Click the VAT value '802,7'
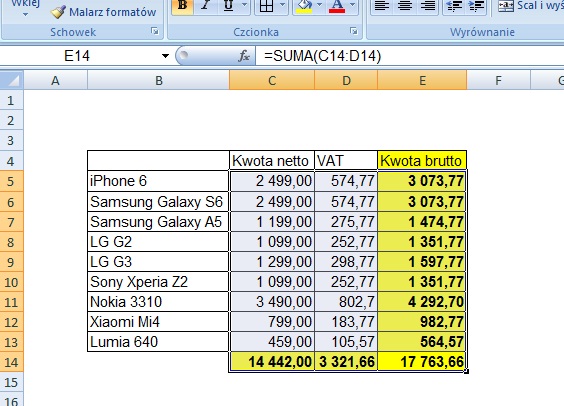564x406 pixels. [x=346, y=302]
